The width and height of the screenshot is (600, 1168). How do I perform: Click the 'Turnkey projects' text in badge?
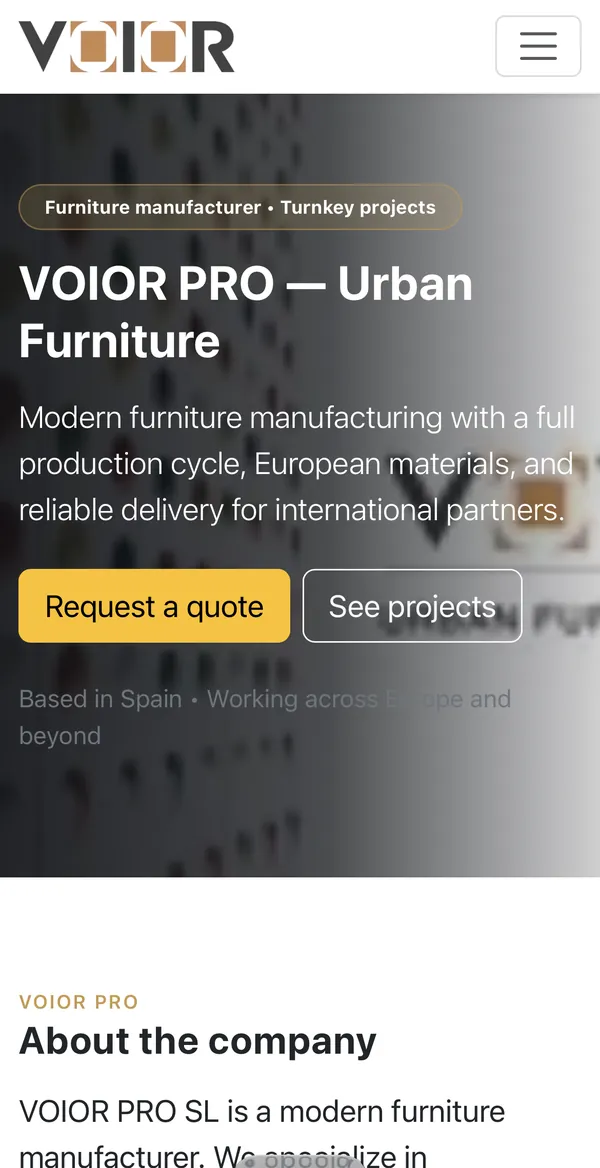(x=358, y=207)
